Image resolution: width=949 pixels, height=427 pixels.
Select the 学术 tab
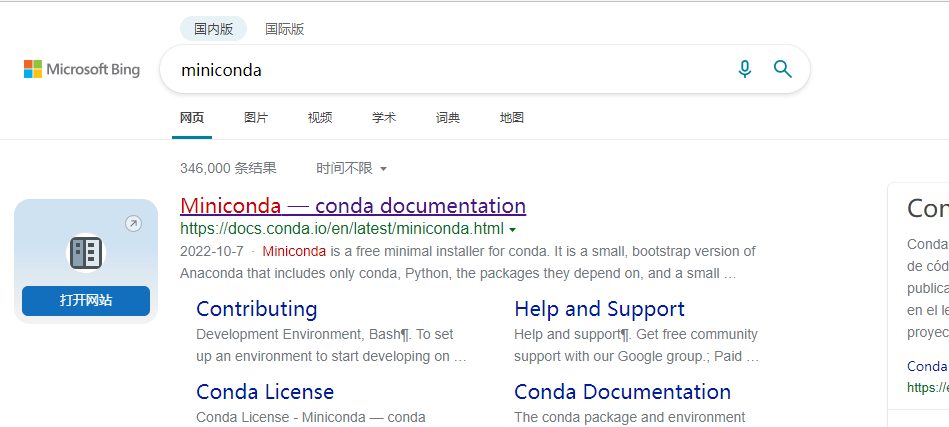(x=384, y=118)
